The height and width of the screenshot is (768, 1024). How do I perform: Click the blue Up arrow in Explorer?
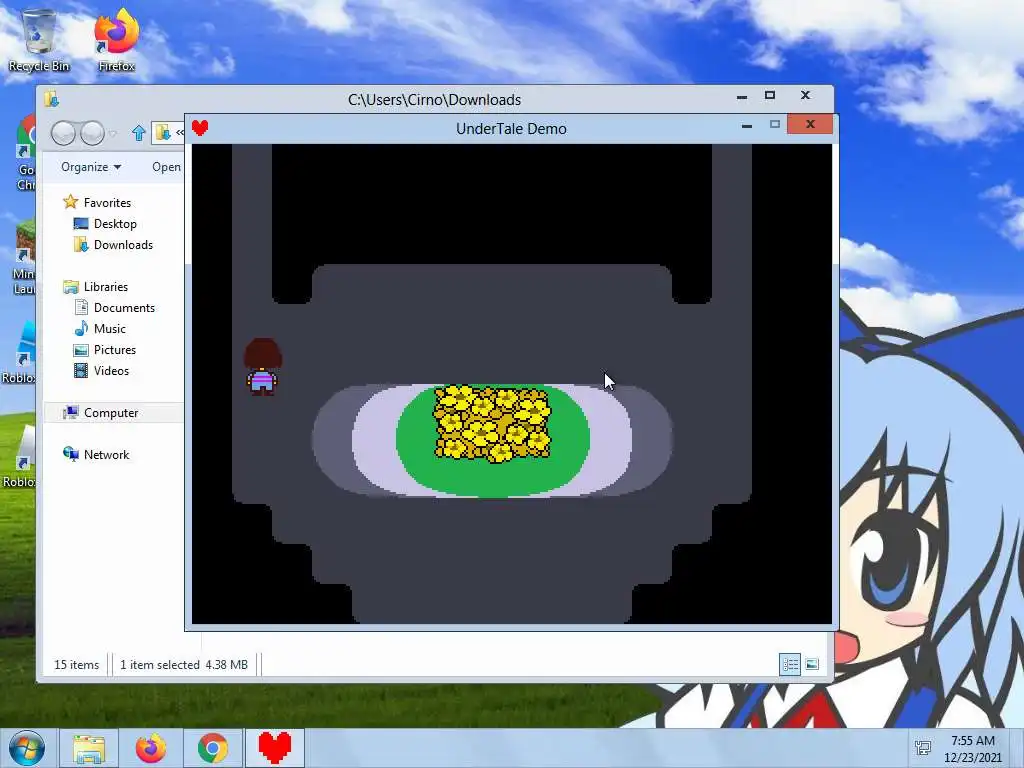pos(138,133)
